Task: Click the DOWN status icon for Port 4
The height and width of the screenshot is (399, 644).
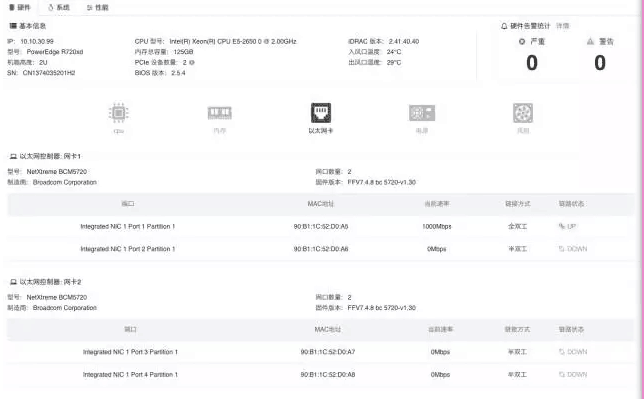Action: pyautogui.click(x=561, y=375)
